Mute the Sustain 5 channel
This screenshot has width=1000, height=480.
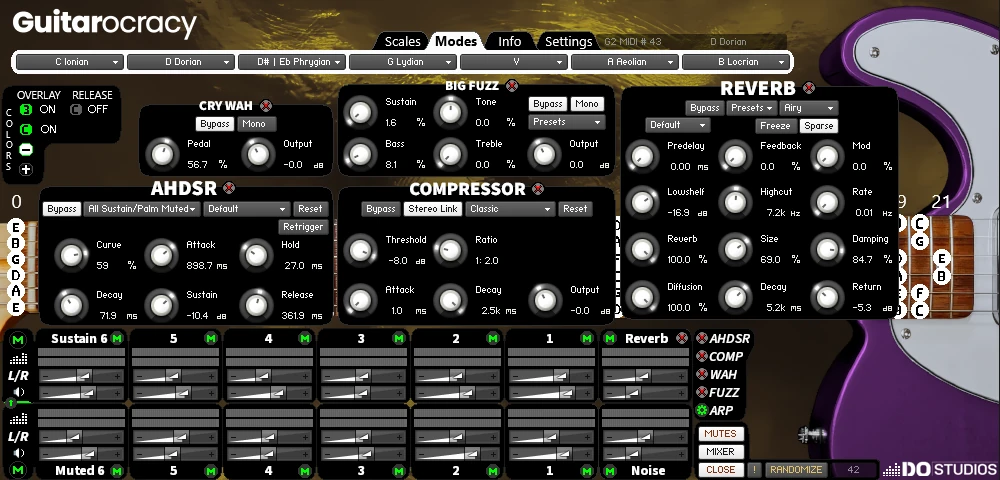point(210,338)
